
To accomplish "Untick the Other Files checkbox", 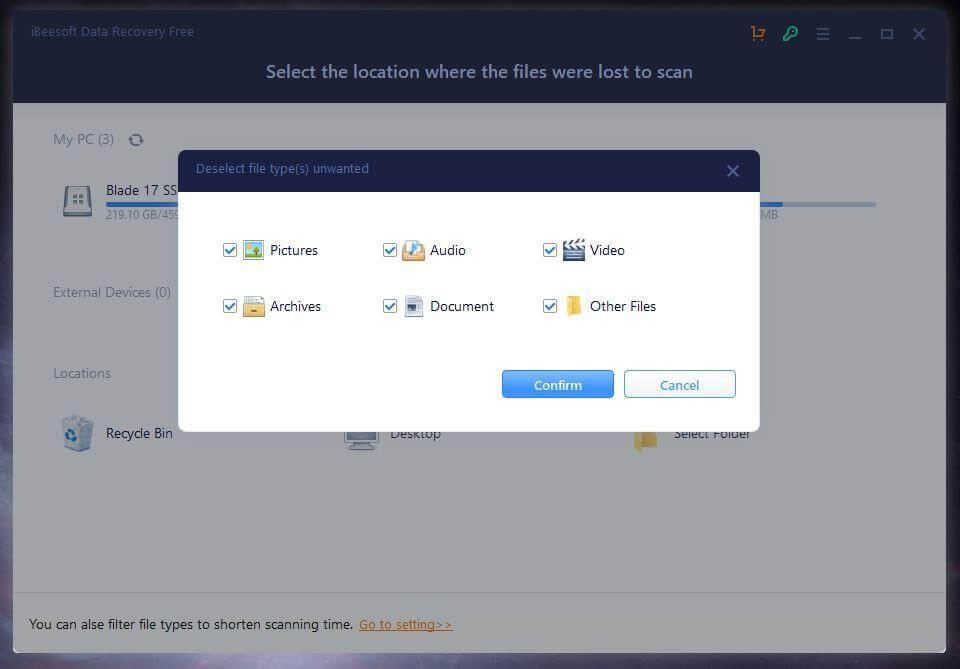I will (550, 306).
